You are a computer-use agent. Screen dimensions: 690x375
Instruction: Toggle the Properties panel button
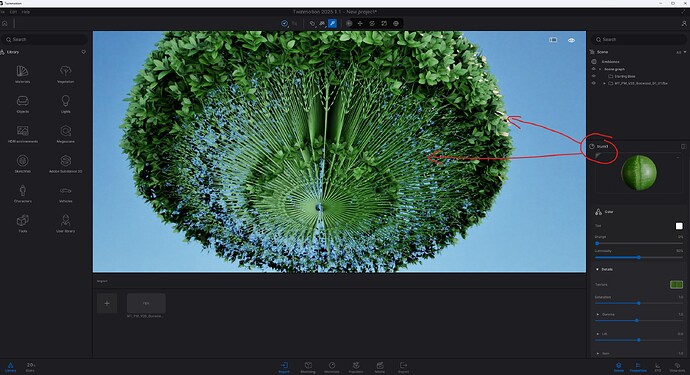[x=638, y=367]
